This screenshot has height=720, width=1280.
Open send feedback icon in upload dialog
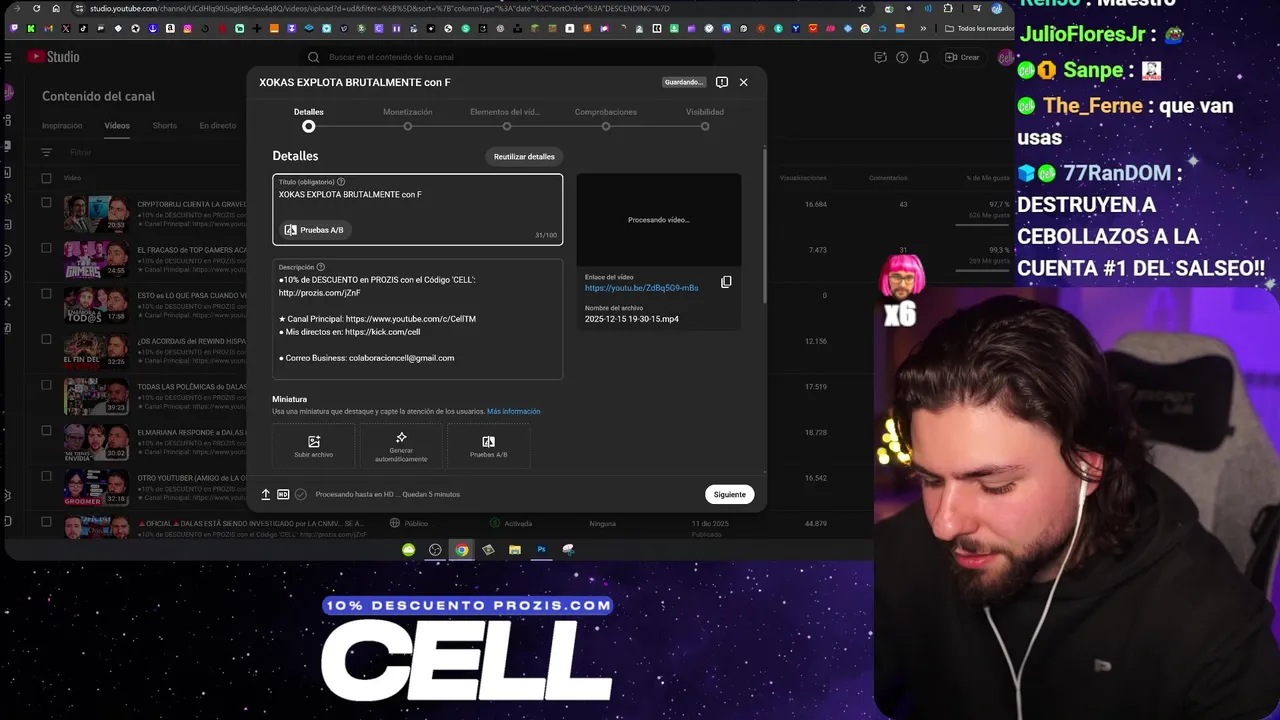(721, 82)
